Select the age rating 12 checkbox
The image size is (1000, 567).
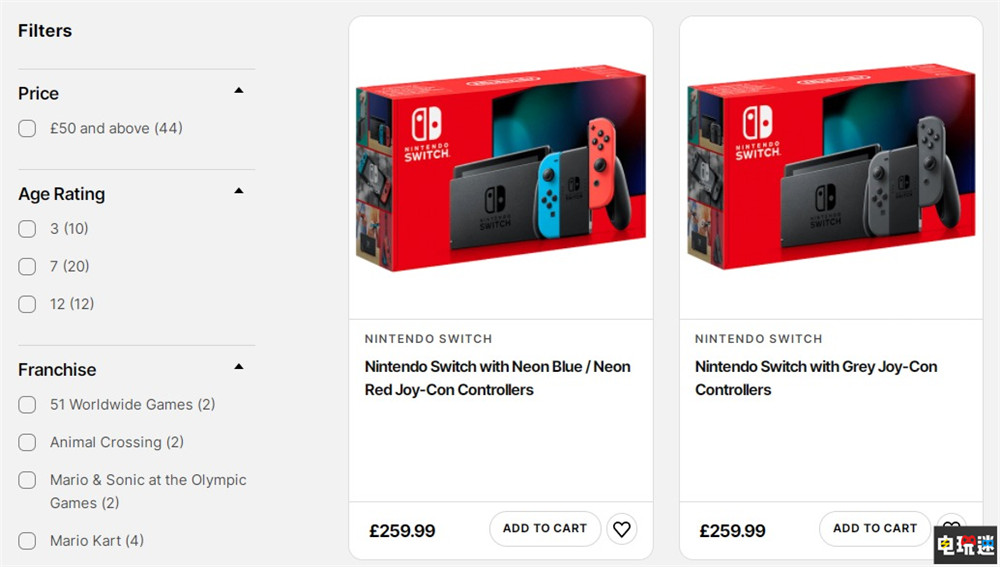(28, 304)
